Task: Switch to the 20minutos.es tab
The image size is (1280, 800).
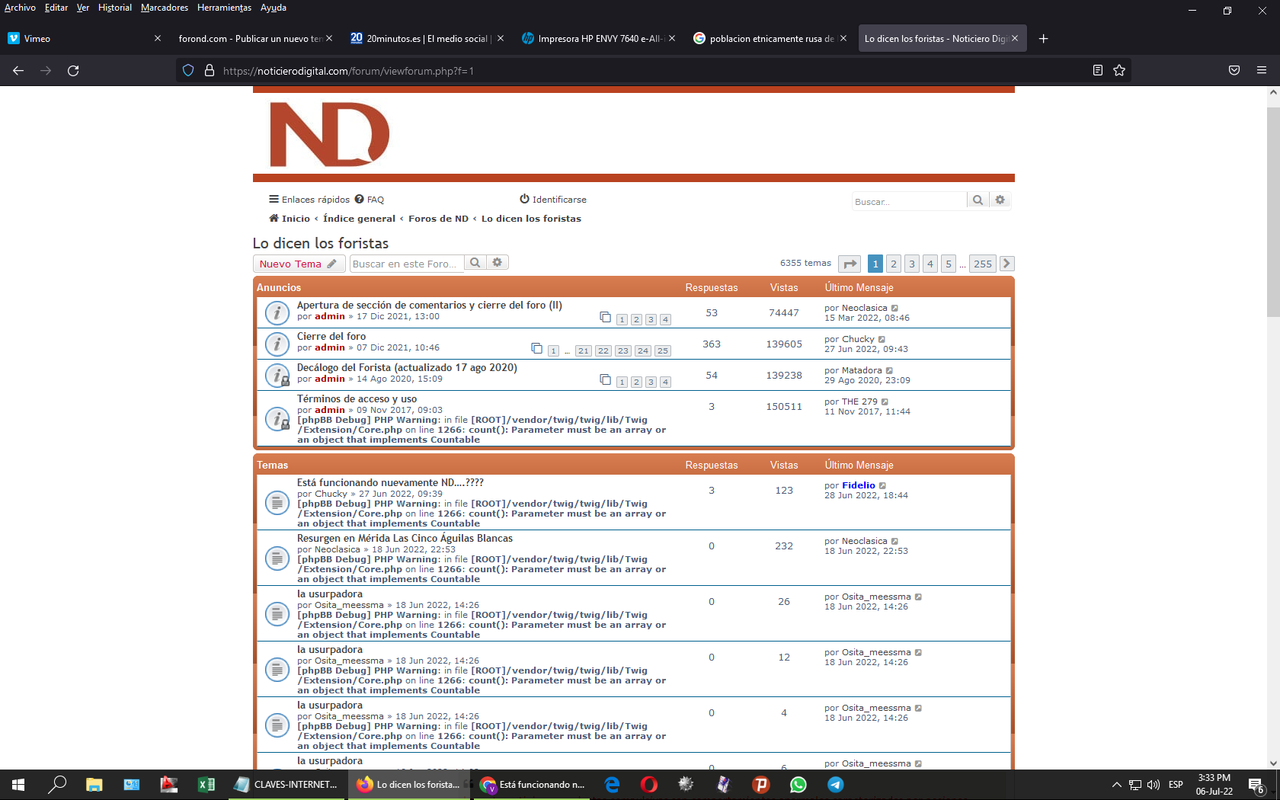Action: [x=427, y=39]
